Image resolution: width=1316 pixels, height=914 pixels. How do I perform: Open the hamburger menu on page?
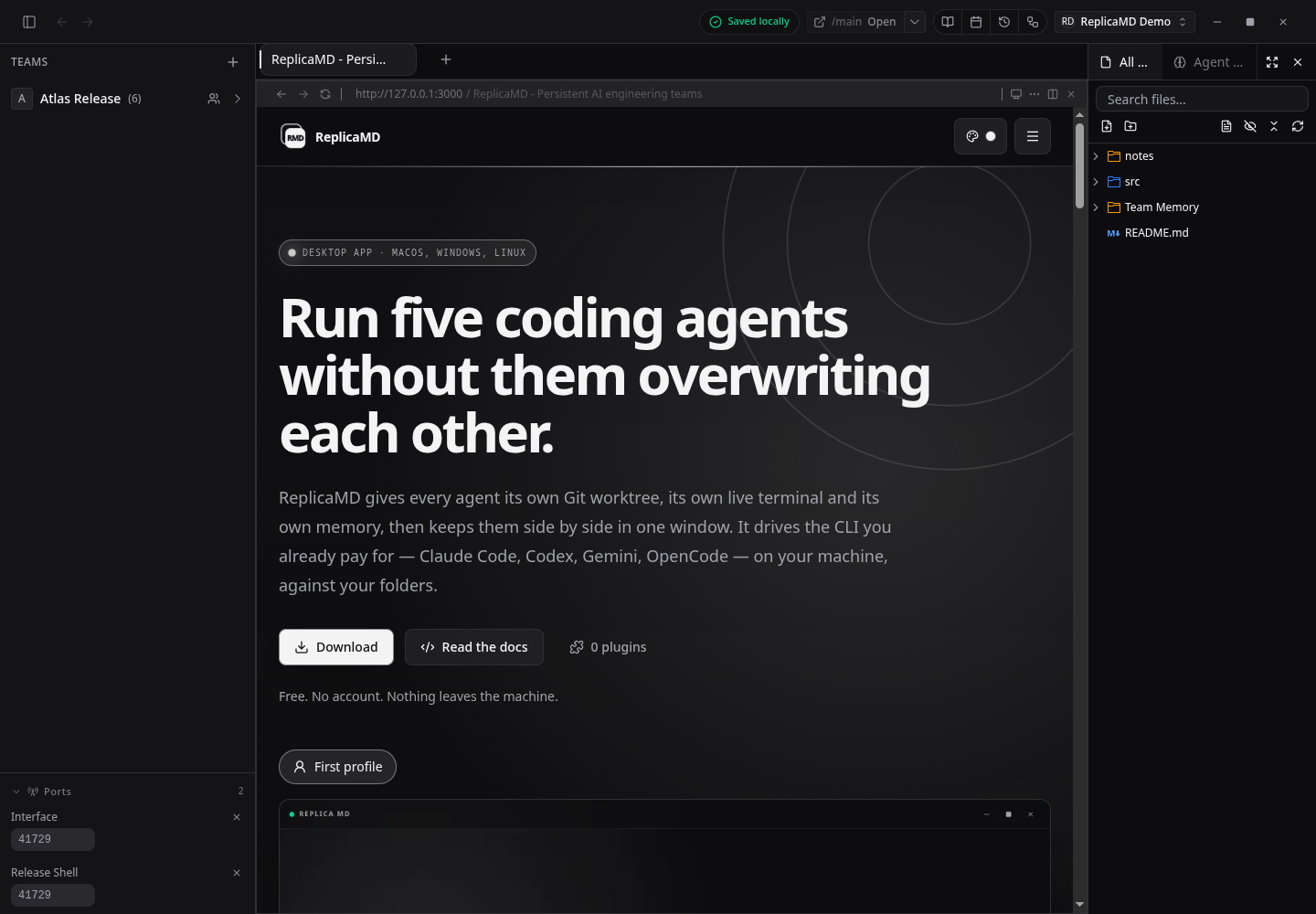[1033, 136]
